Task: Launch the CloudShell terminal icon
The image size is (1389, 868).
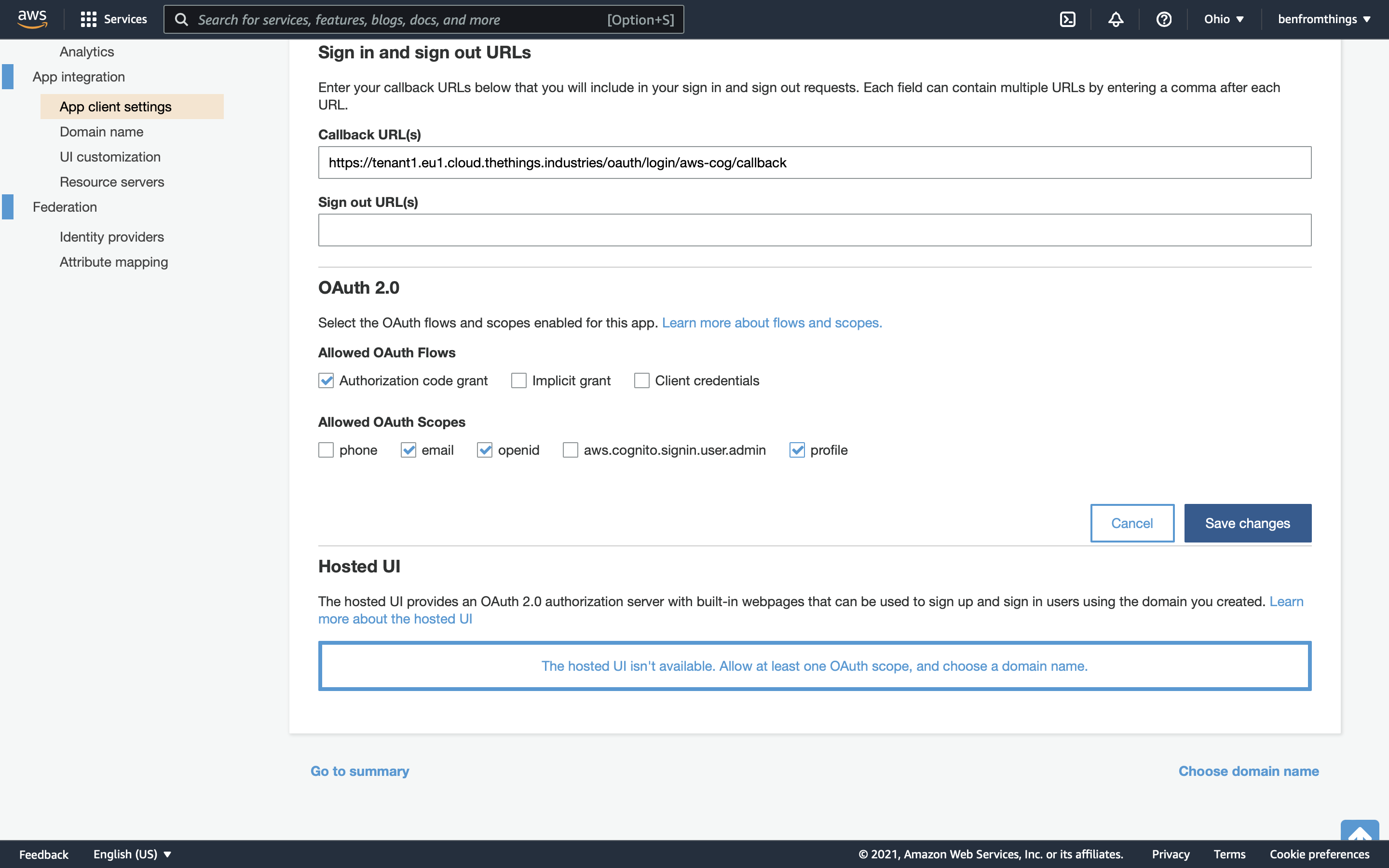Action: pyautogui.click(x=1067, y=19)
